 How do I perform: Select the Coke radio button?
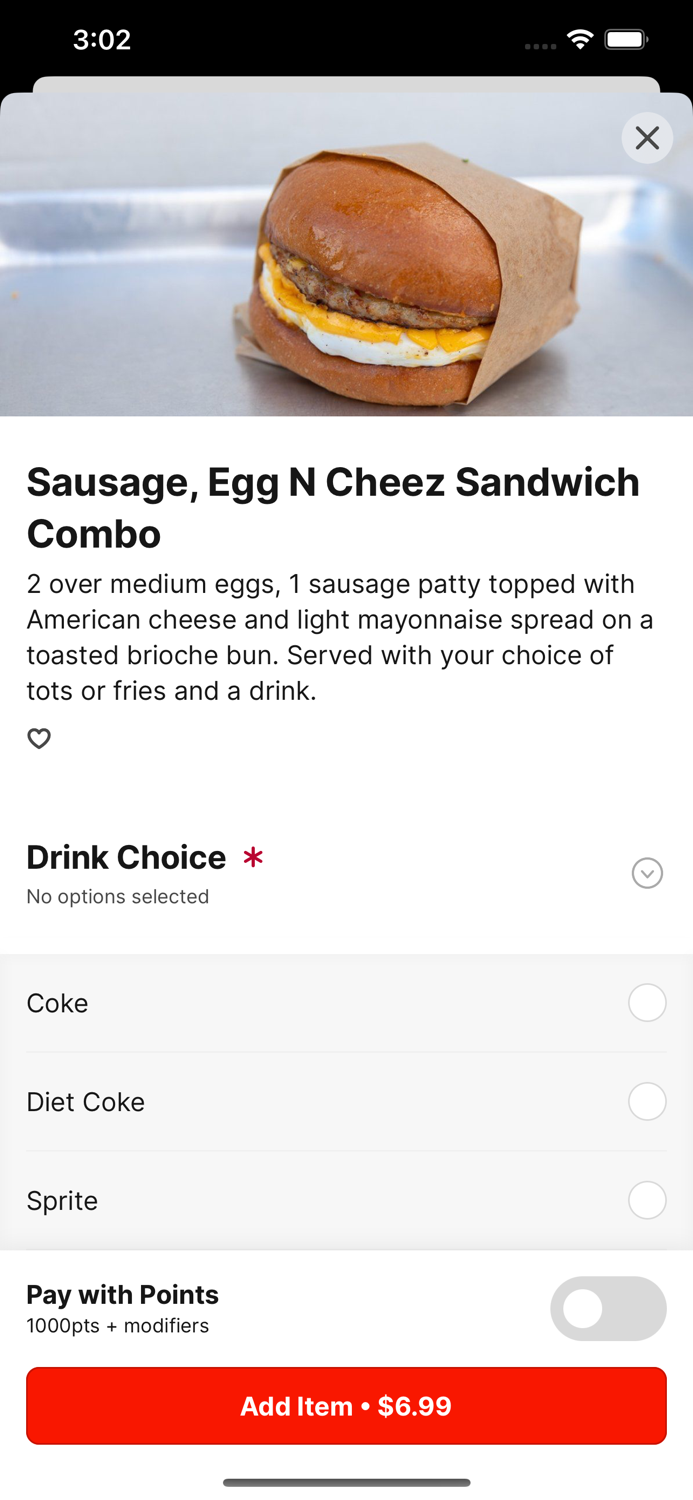pyautogui.click(x=647, y=1003)
